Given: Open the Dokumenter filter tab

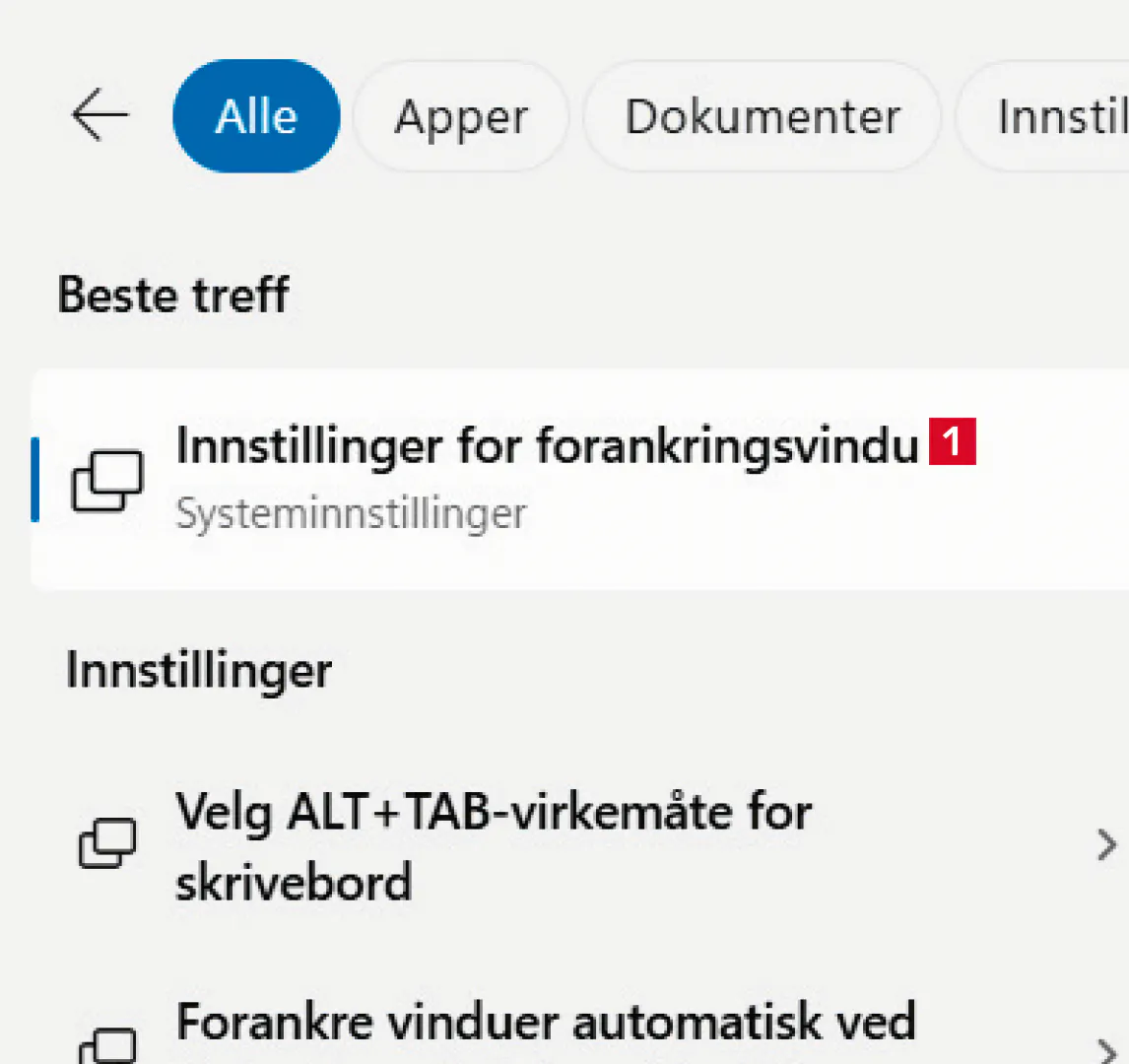Looking at the screenshot, I should coord(762,117).
